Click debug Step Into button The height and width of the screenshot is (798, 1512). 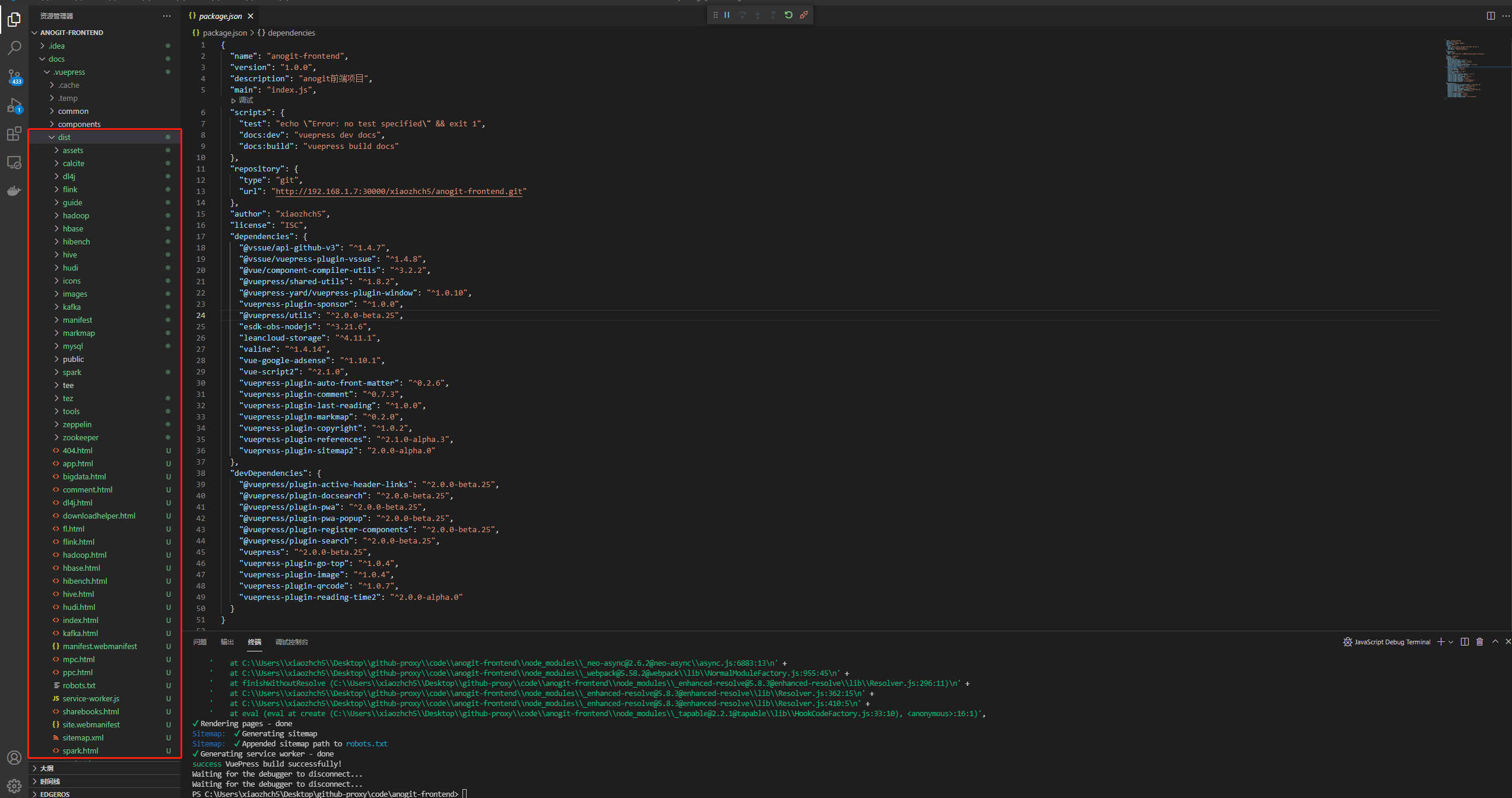757,15
